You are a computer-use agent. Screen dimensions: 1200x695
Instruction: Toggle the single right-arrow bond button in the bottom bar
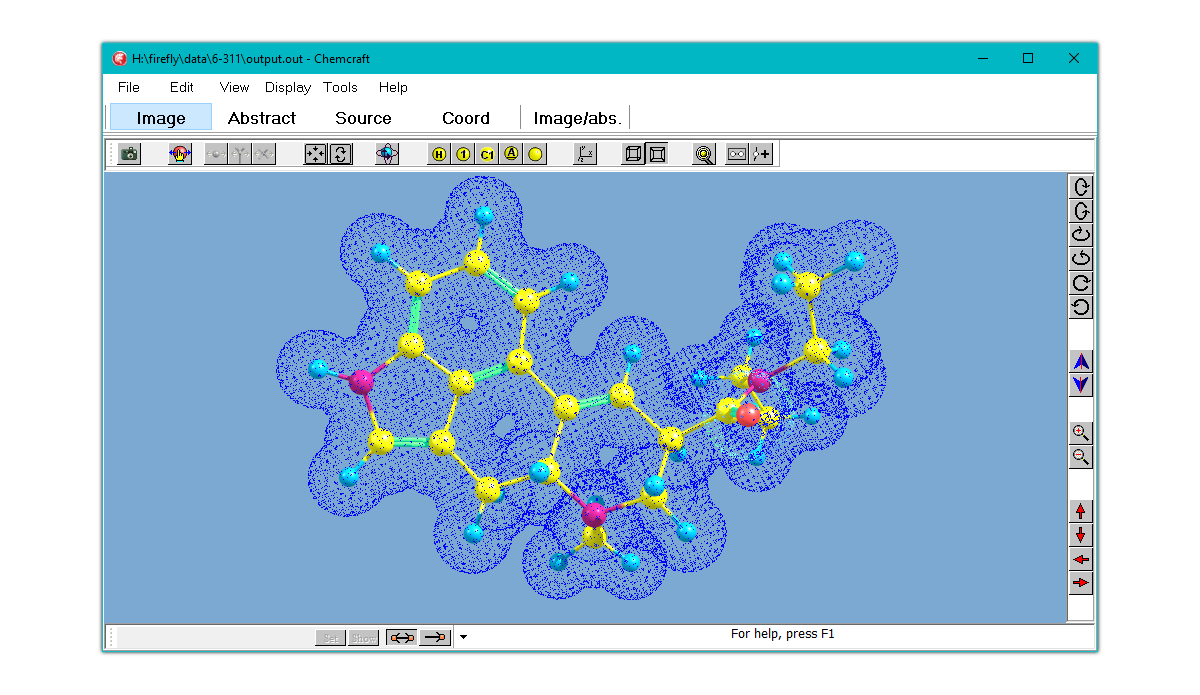coord(435,637)
